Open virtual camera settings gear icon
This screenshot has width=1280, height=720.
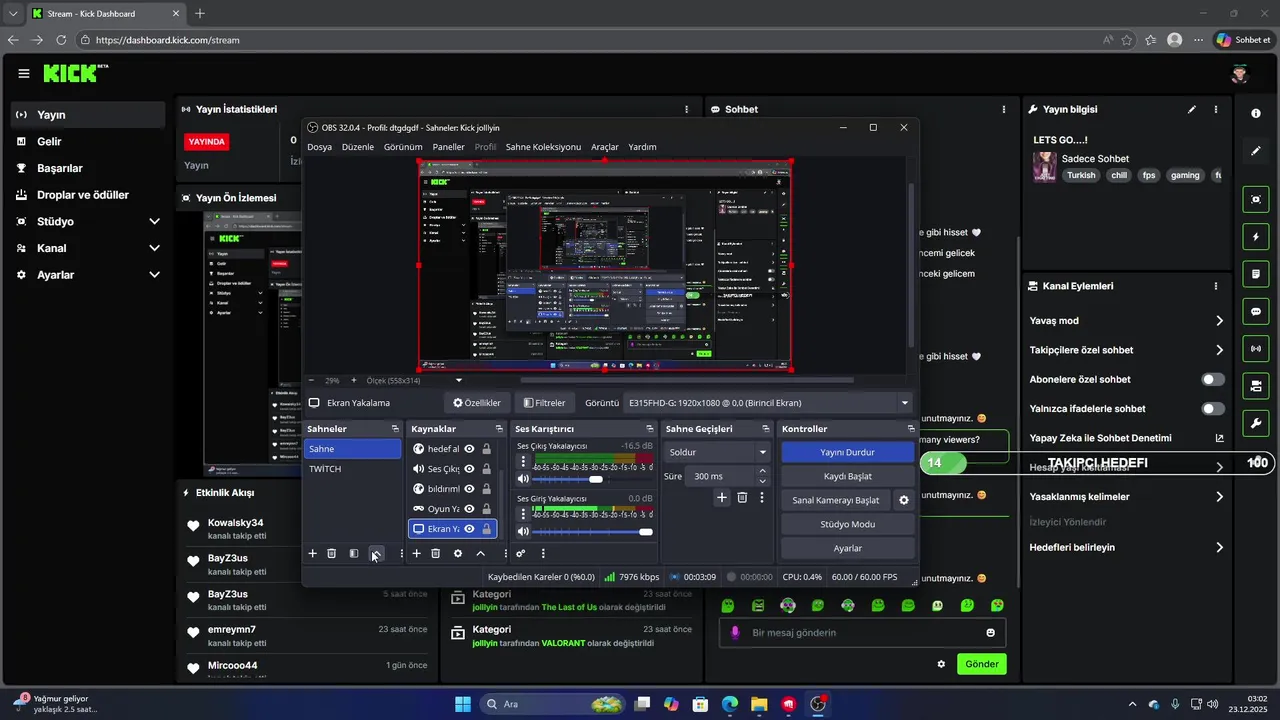tap(904, 500)
